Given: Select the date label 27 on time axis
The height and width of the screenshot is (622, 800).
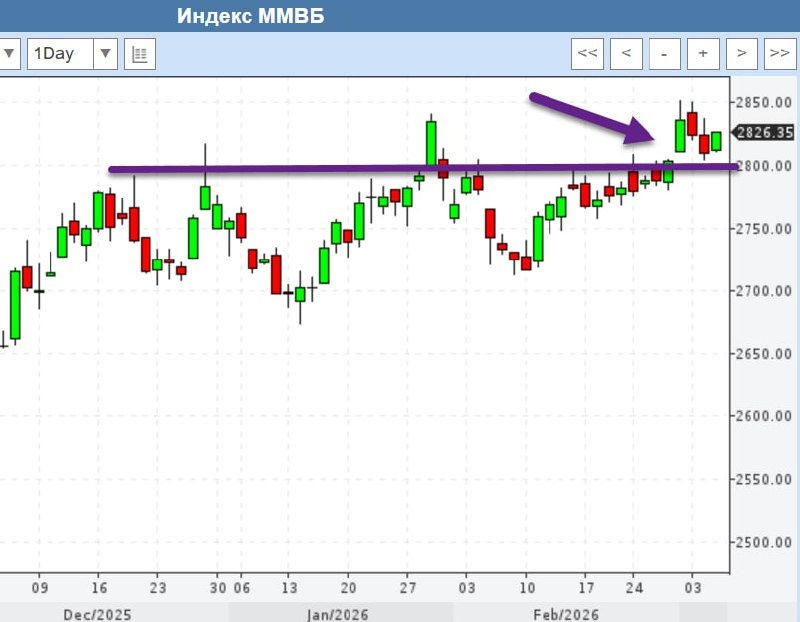Looking at the screenshot, I should point(408,588).
